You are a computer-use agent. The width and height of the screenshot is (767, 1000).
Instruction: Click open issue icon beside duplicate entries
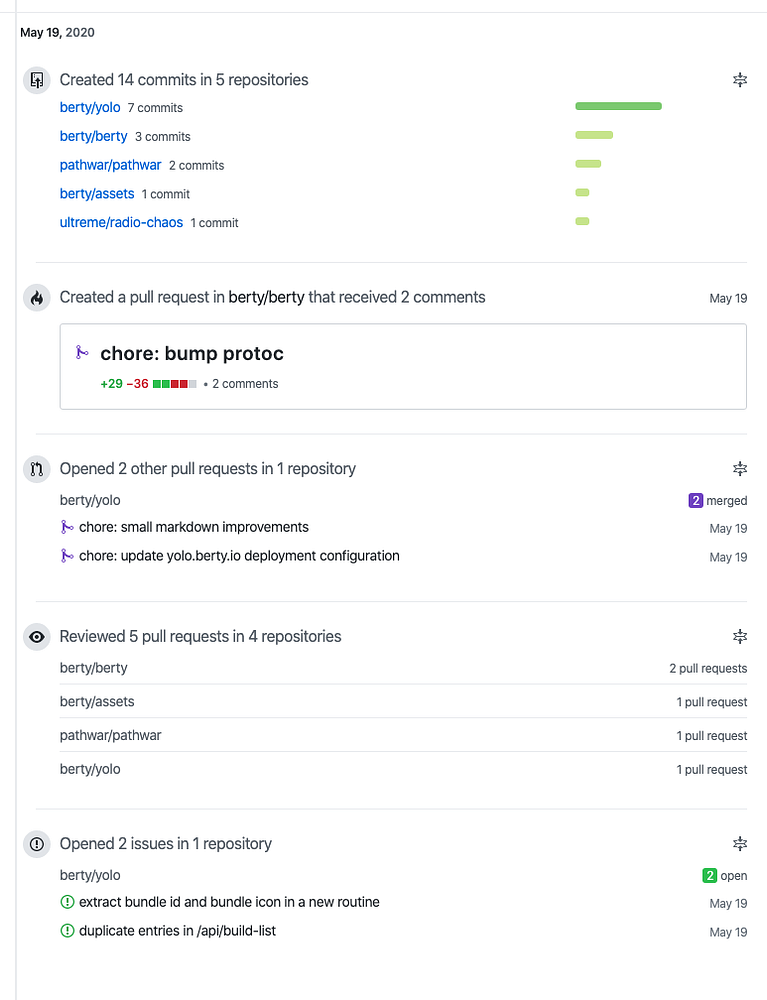(67, 931)
